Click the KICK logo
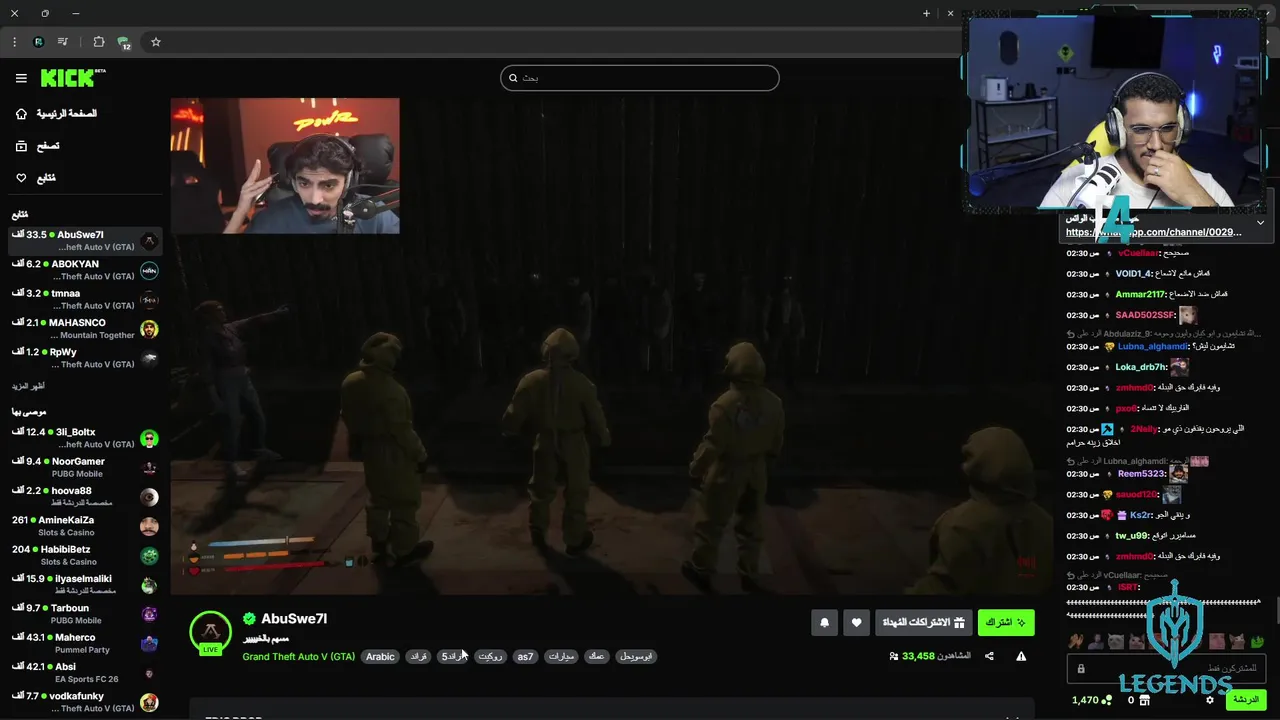1280x720 pixels. coord(72,78)
